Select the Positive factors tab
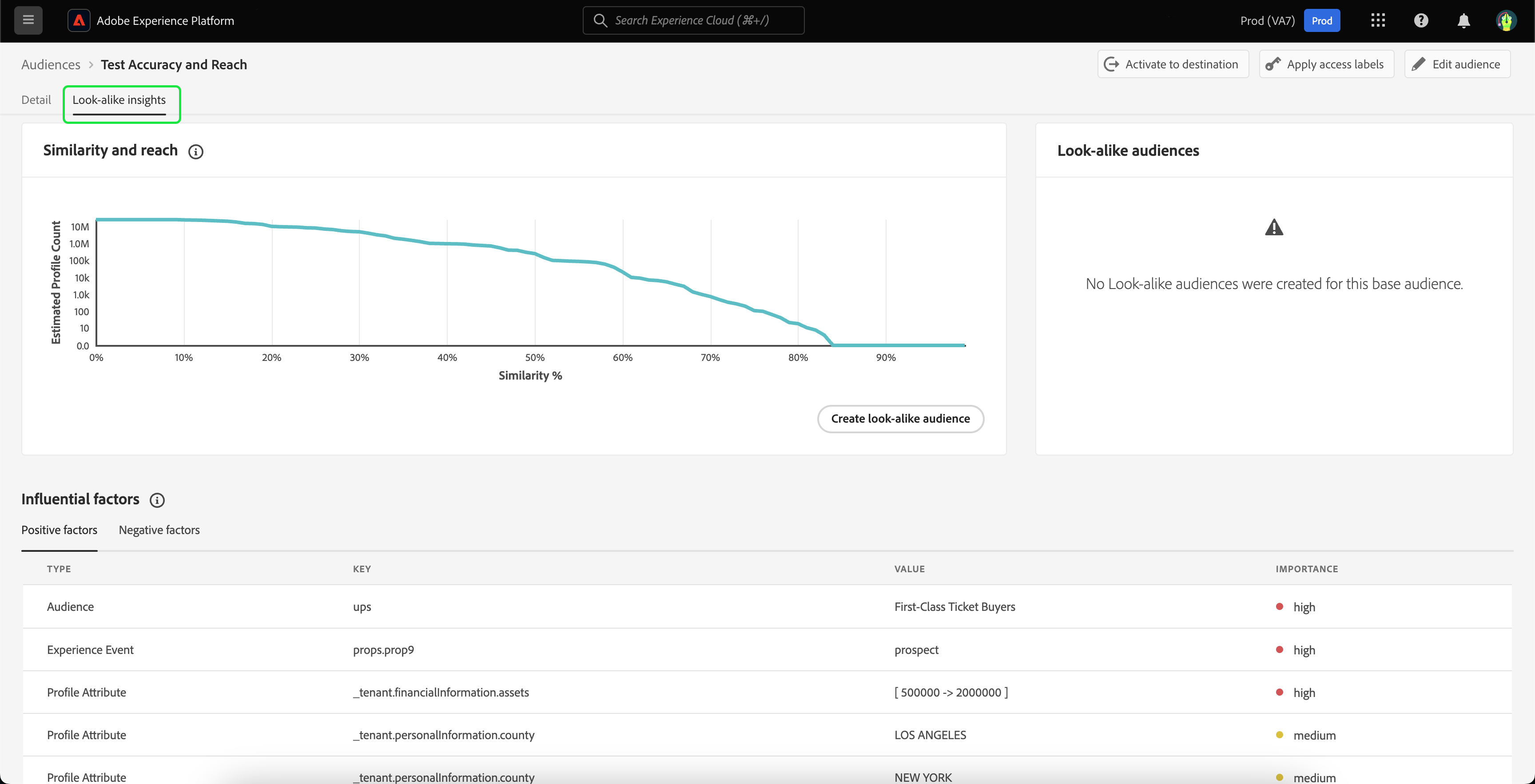Viewport: 1535px width, 784px height. coord(59,530)
